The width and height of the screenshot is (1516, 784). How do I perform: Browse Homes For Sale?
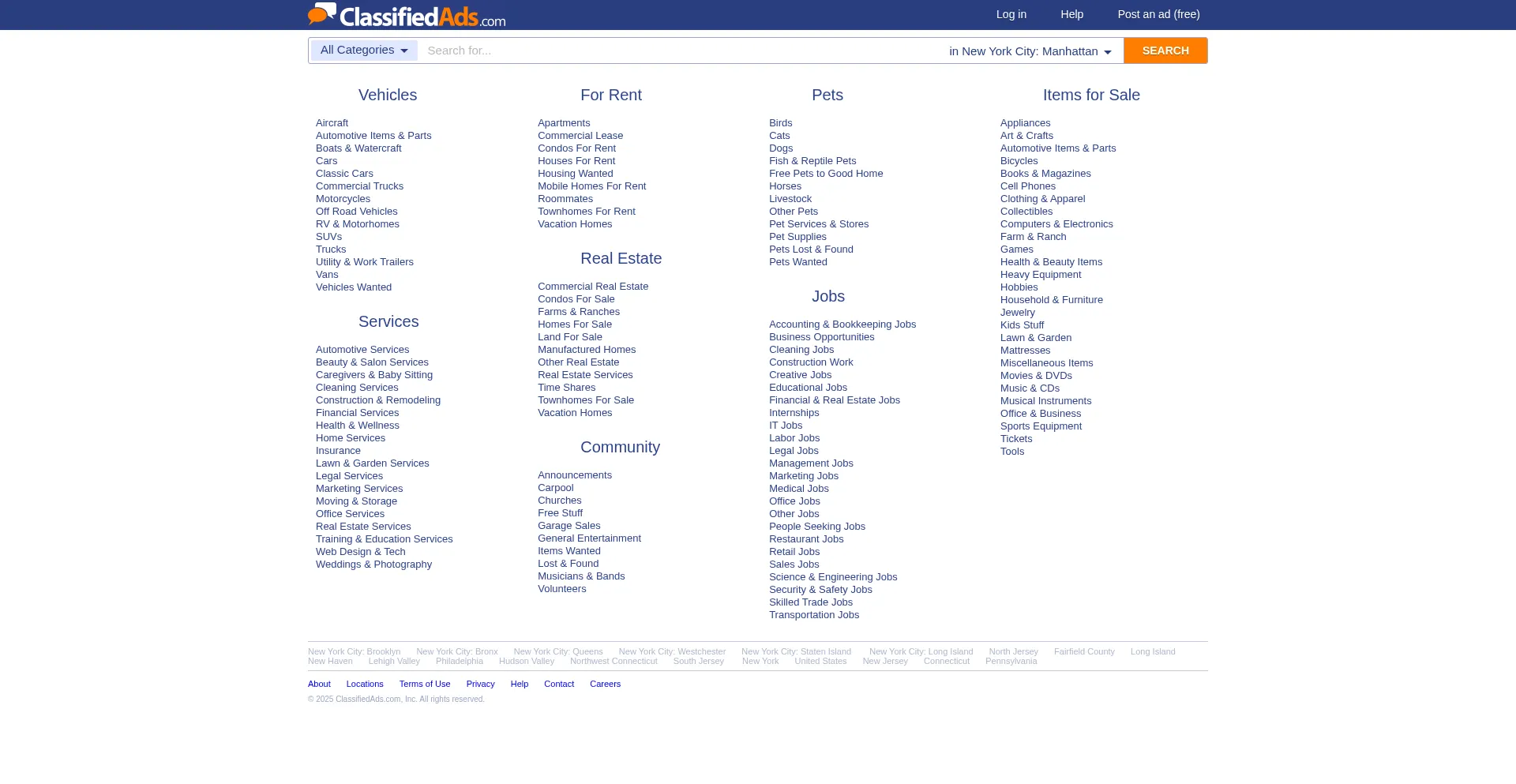tap(575, 324)
